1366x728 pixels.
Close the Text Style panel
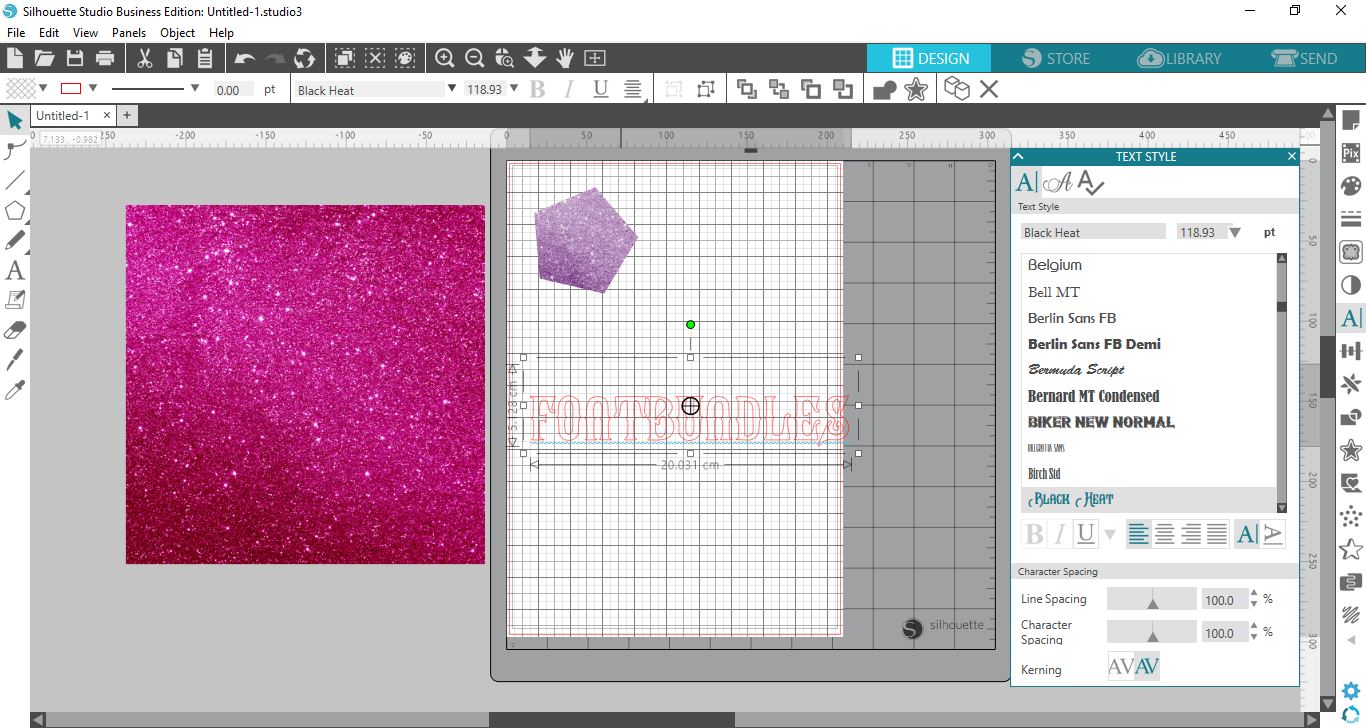point(1291,156)
